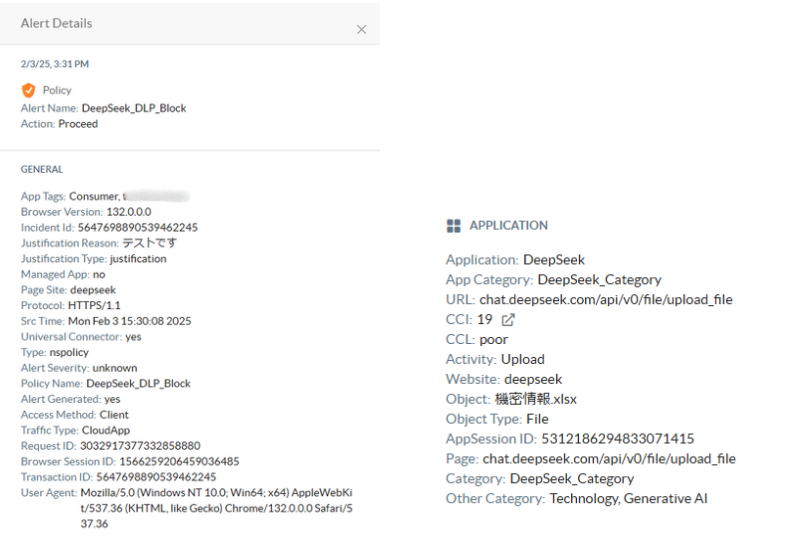Image resolution: width=803 pixels, height=542 pixels.
Task: Select the Justification Reason Japanese text
Action: [149, 243]
